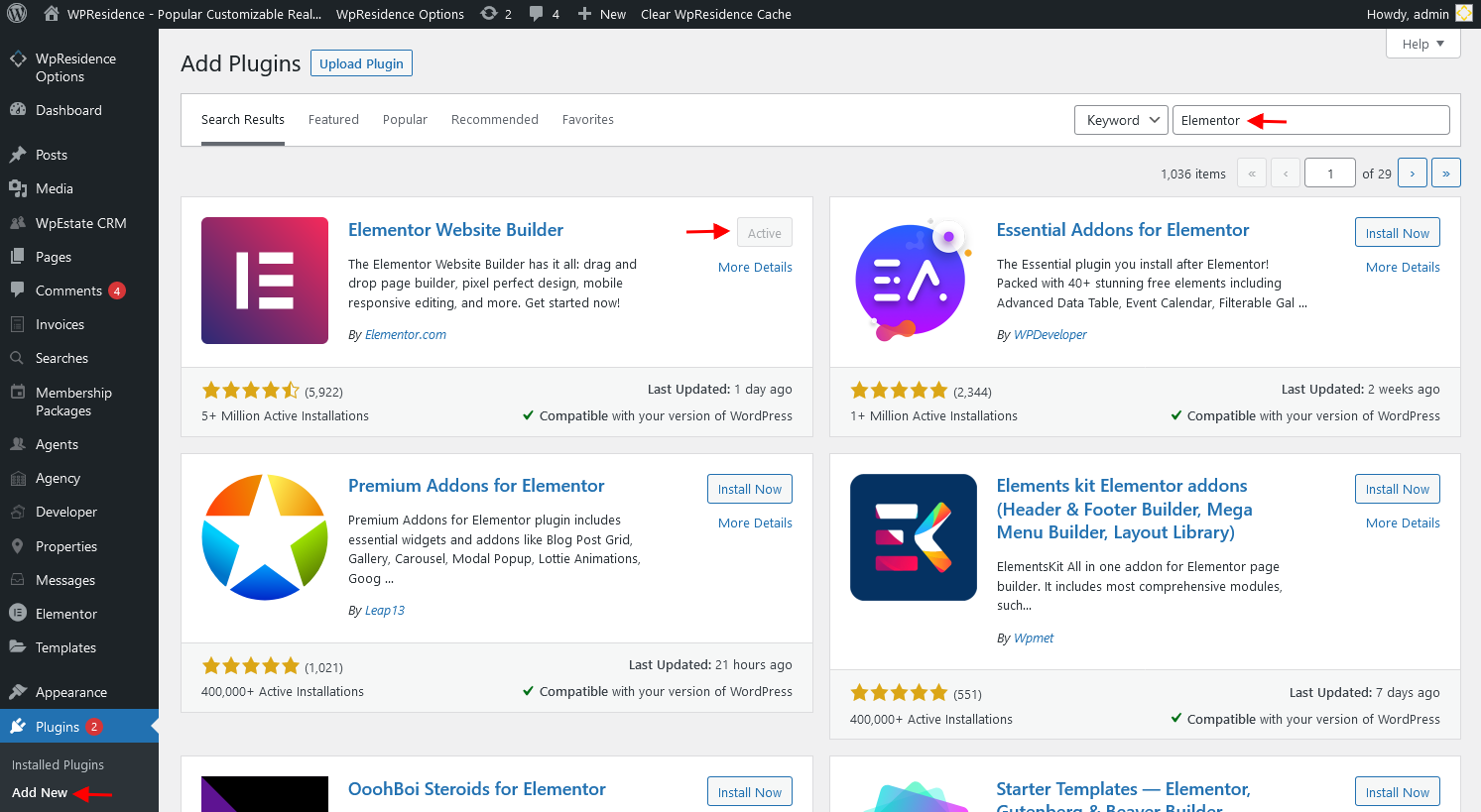Click the Developer sidebar icon
The width and height of the screenshot is (1481, 812).
[18, 512]
